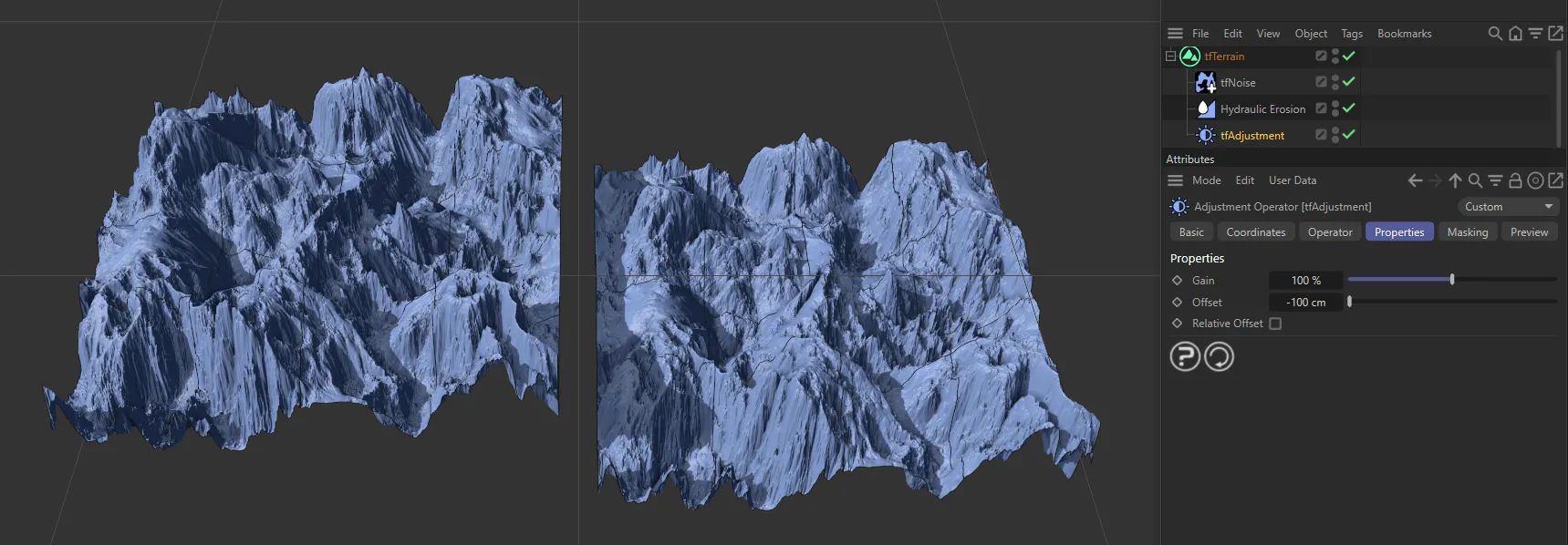Open the Bookmarks menu

click(1404, 34)
